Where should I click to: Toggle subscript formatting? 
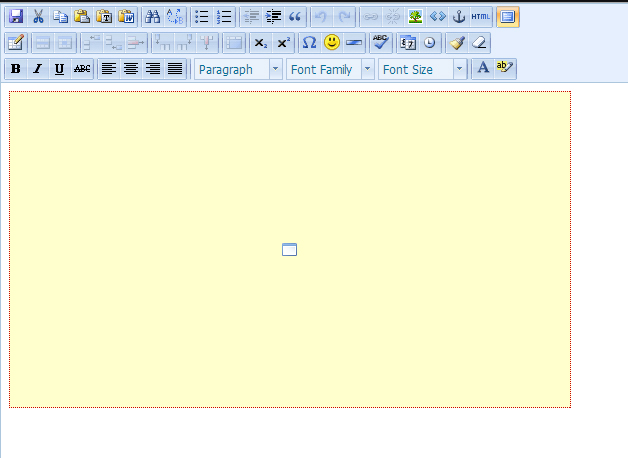261,43
